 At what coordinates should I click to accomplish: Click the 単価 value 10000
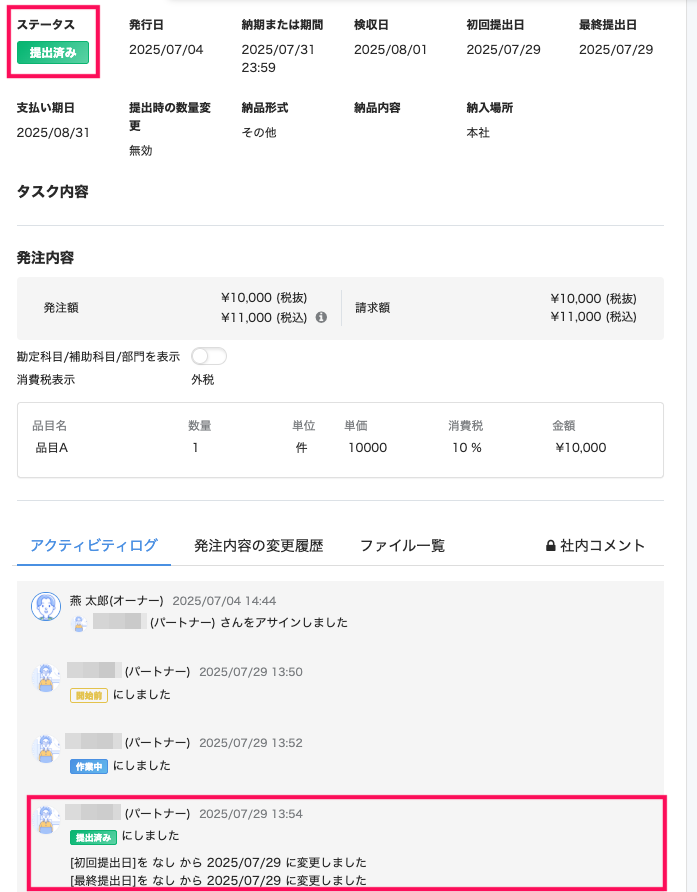[368, 448]
